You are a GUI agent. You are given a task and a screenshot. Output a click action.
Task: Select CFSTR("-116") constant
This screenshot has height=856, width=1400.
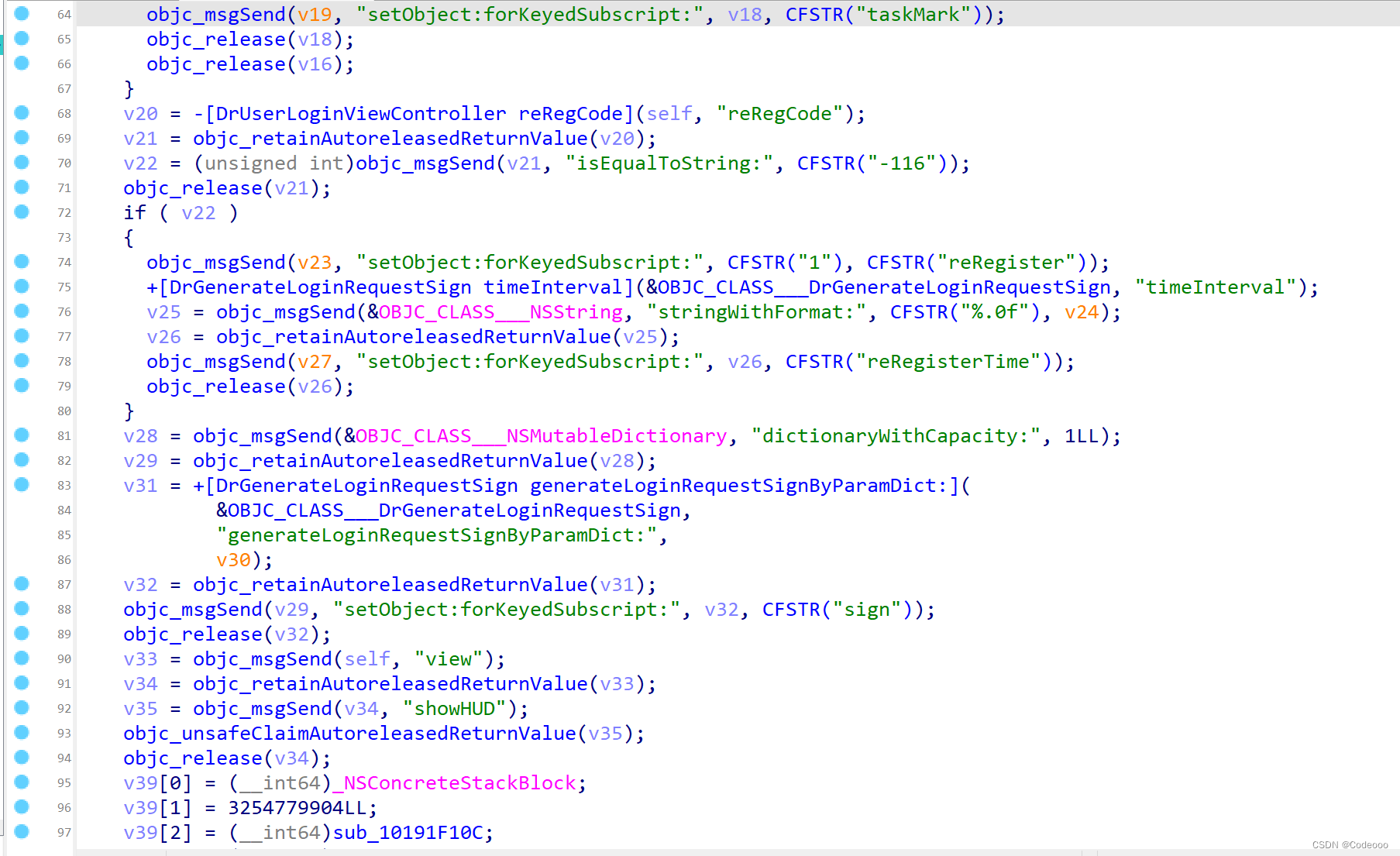click(x=878, y=163)
